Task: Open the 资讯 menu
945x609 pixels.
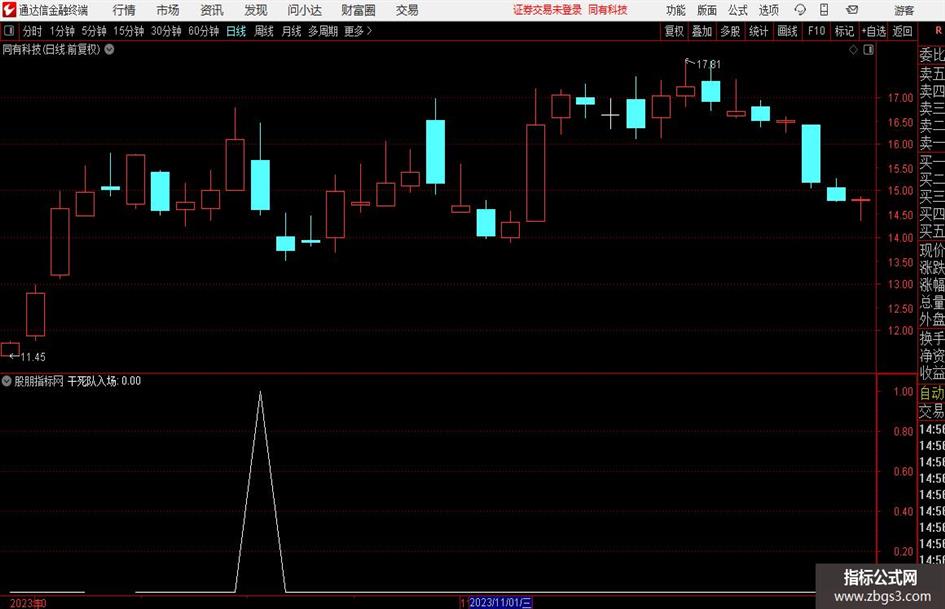Action: tap(212, 10)
